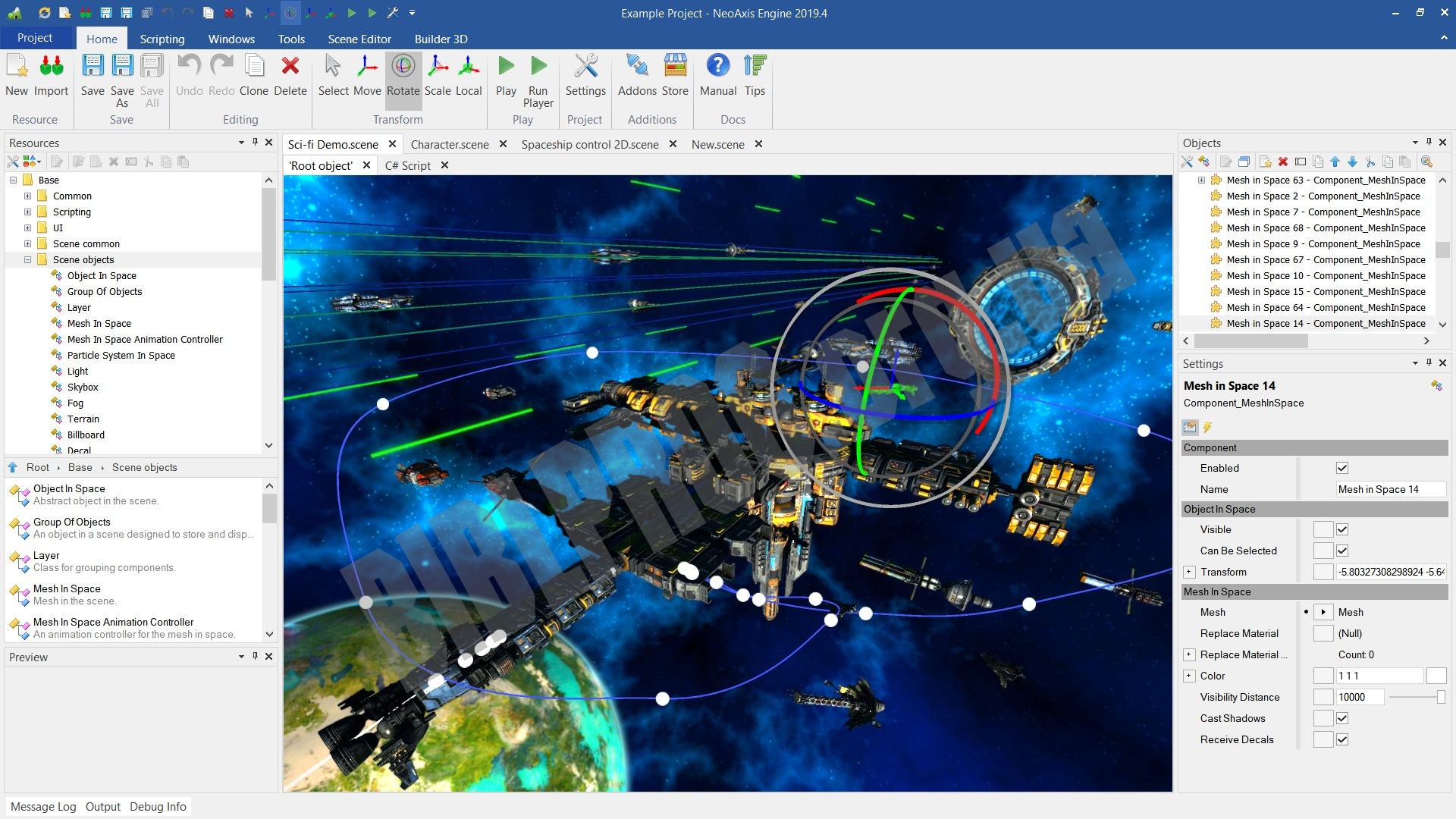Click the Undo icon
Screen dimensions: 1456x819
coord(190,66)
